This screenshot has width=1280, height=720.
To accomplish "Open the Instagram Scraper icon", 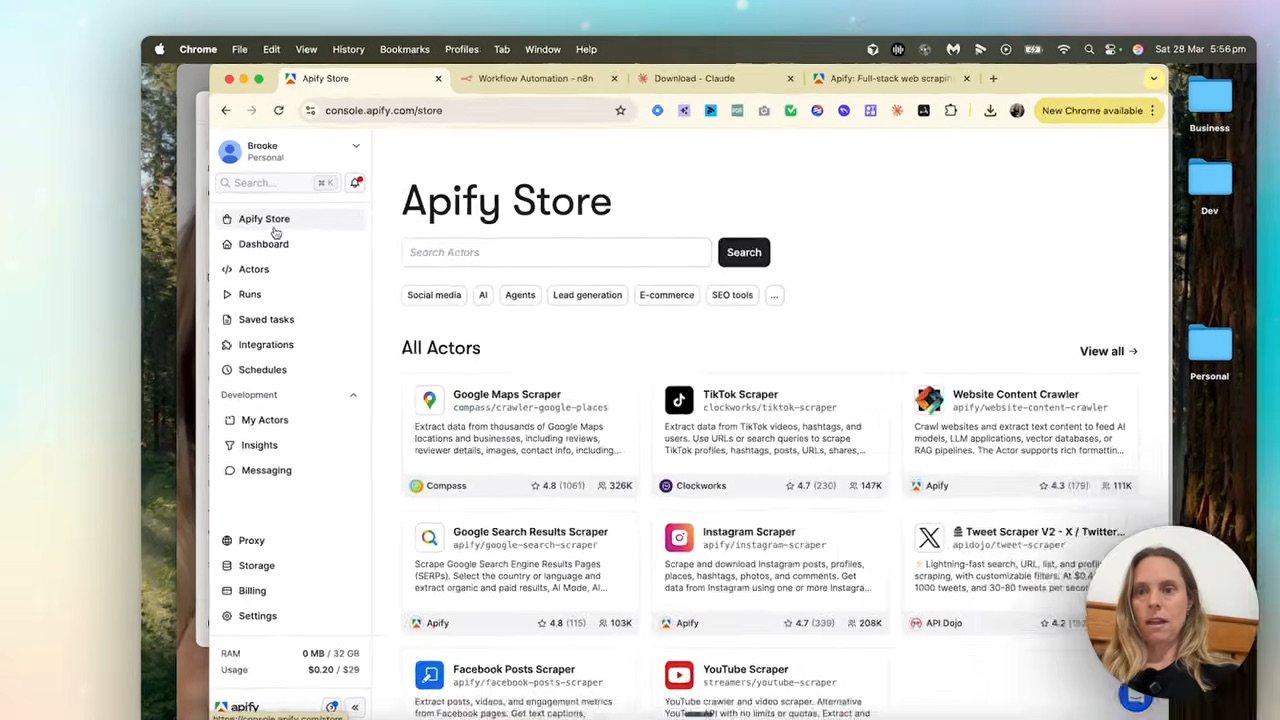I will pyautogui.click(x=679, y=538).
